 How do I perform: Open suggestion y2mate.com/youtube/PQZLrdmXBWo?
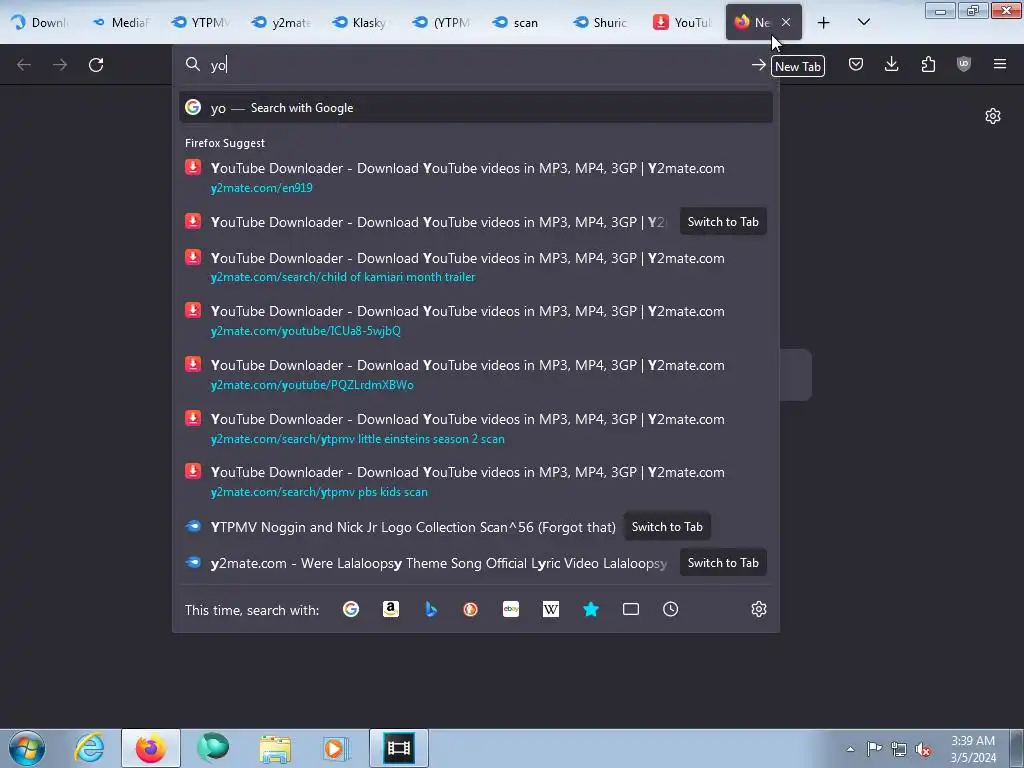pyautogui.click(x=476, y=374)
